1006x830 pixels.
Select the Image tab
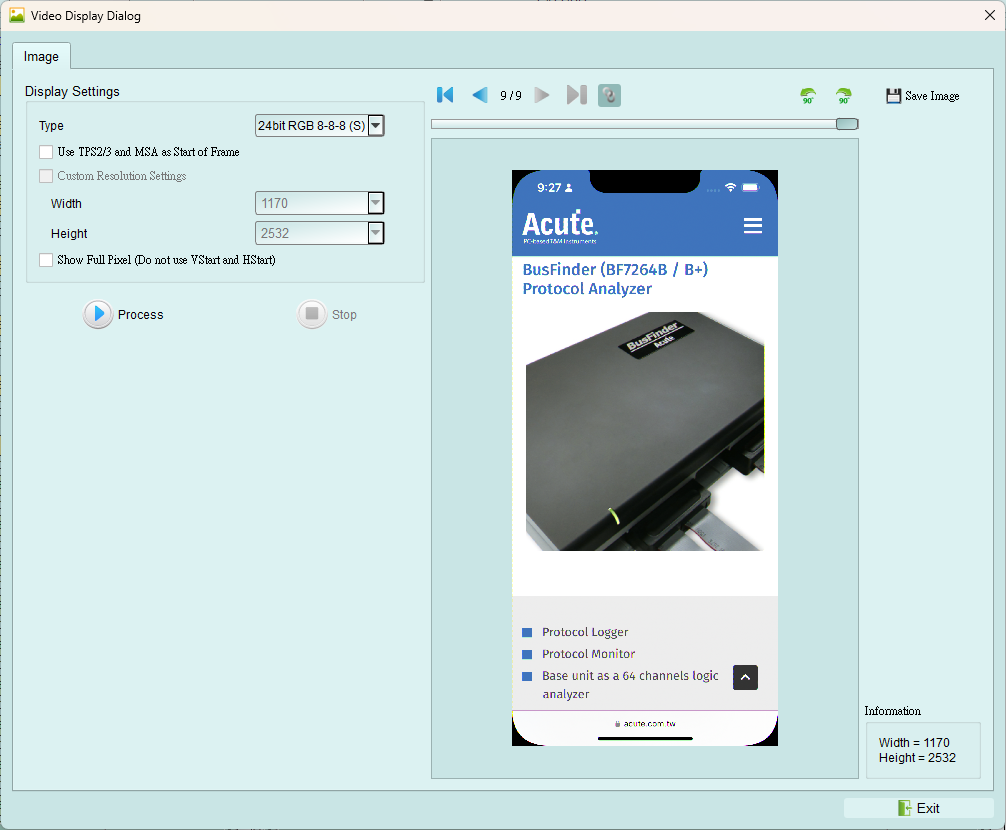[41, 56]
